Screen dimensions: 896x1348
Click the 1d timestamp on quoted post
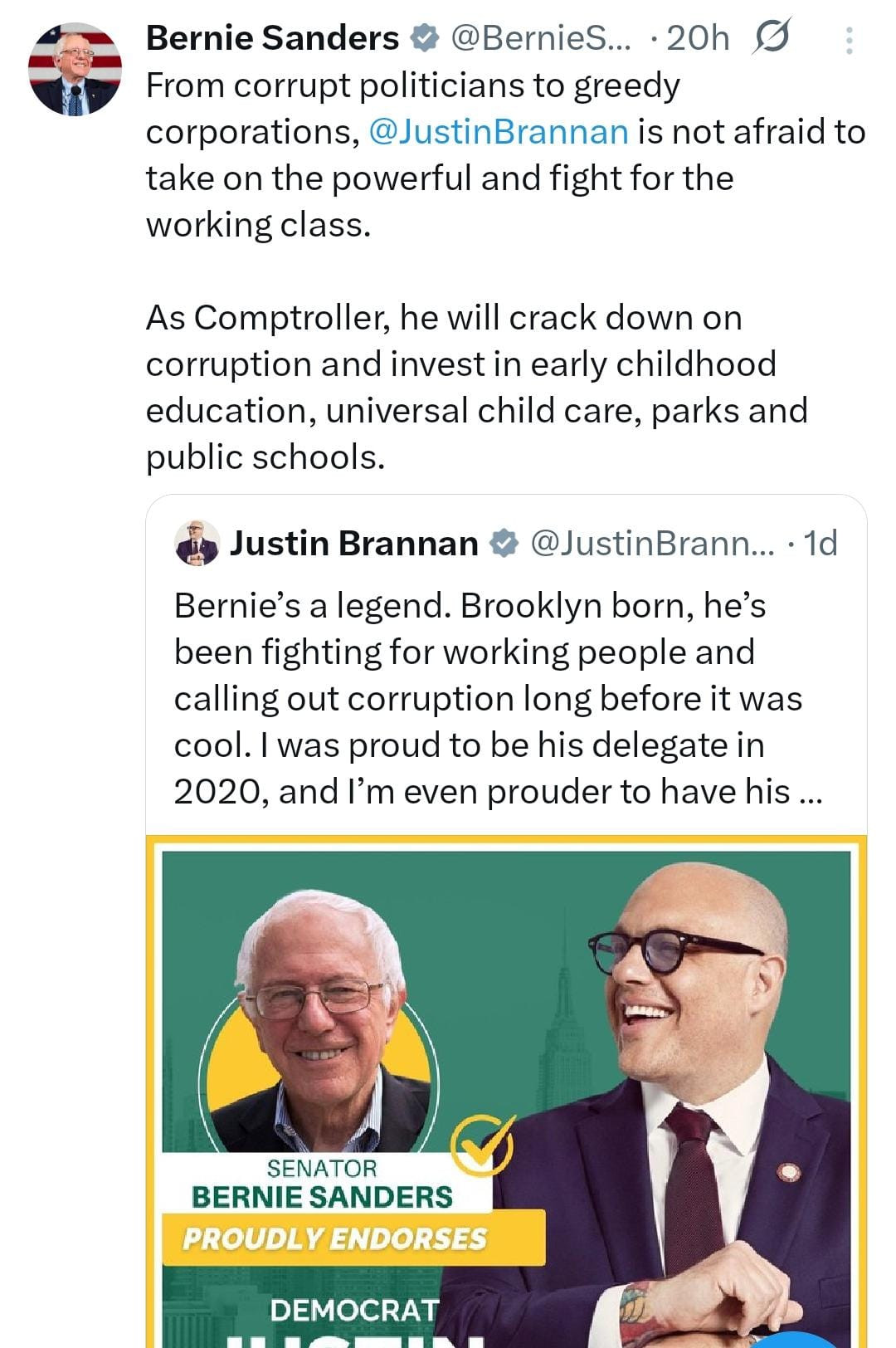coord(821,543)
